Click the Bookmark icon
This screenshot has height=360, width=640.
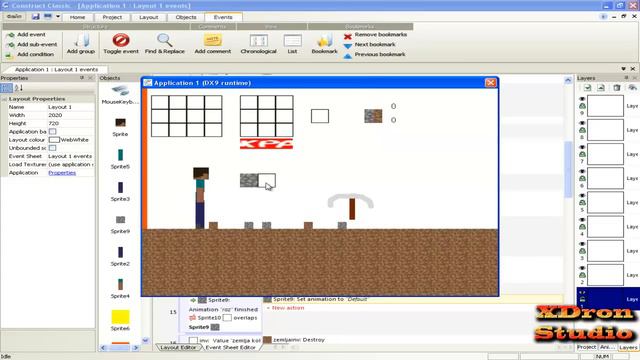(x=324, y=41)
